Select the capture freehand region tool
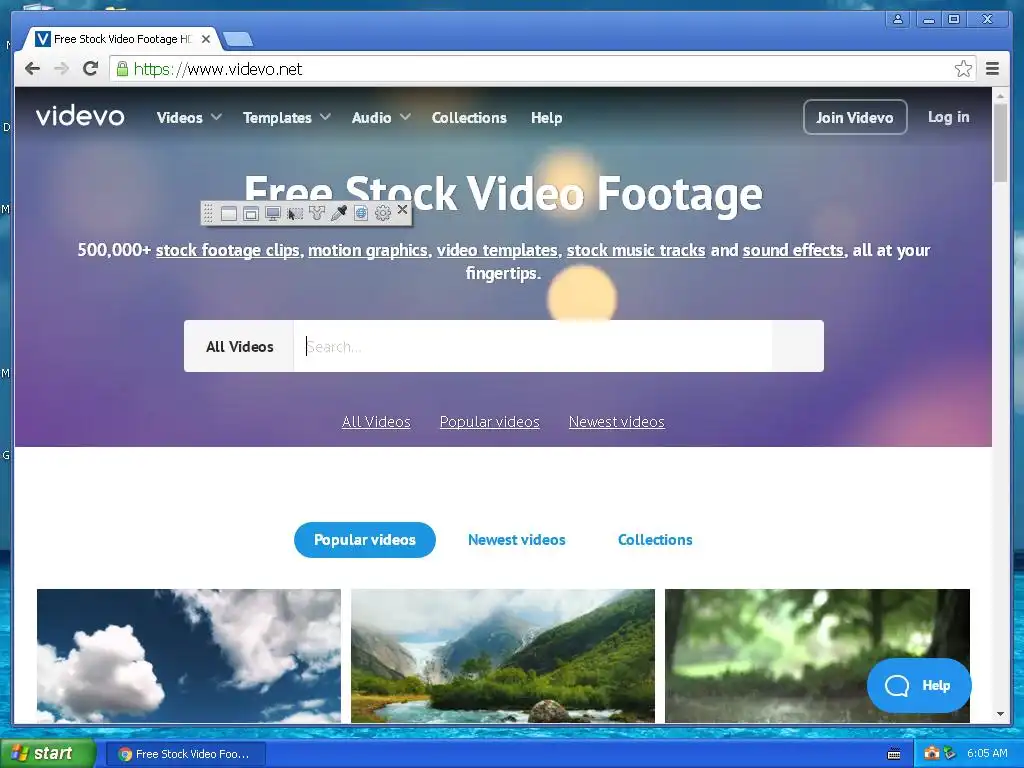The width and height of the screenshot is (1024, 768). pyautogui.click(x=317, y=214)
